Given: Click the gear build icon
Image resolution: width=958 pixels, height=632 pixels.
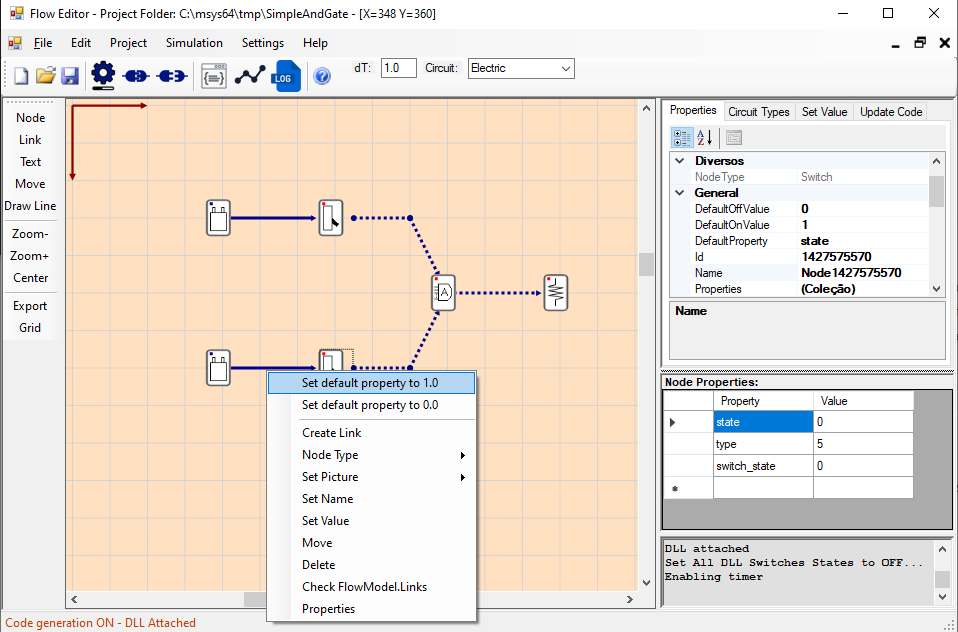Looking at the screenshot, I should (103, 76).
